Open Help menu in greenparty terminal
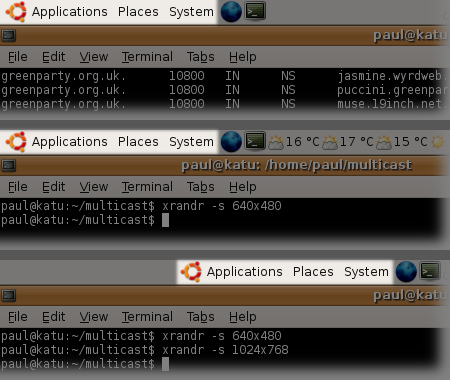450x380 pixels. click(x=243, y=57)
